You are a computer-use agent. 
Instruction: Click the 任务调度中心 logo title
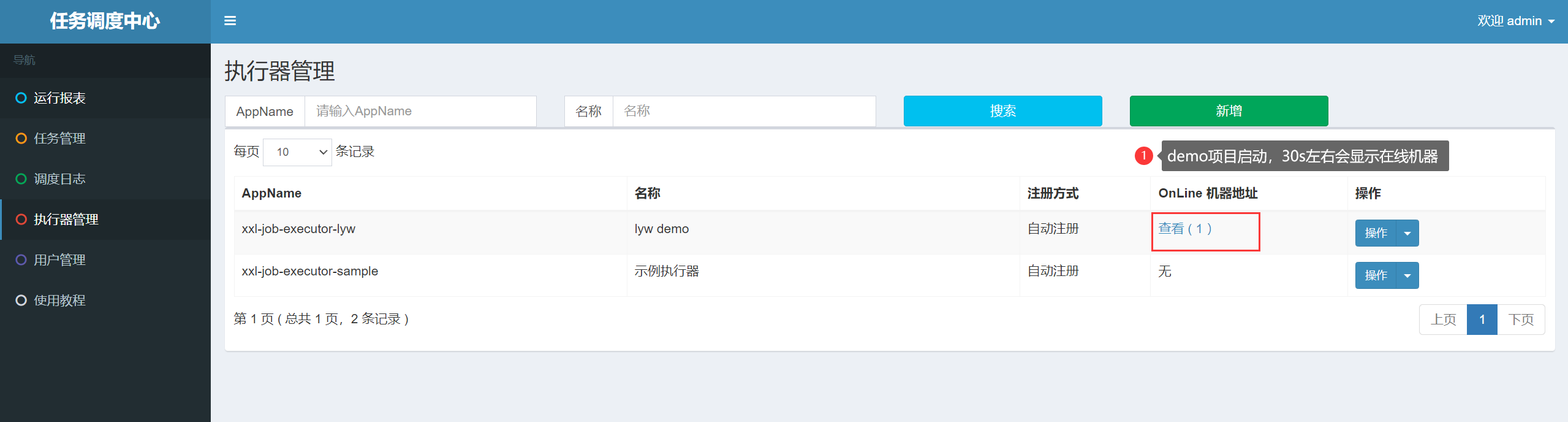pyautogui.click(x=105, y=21)
